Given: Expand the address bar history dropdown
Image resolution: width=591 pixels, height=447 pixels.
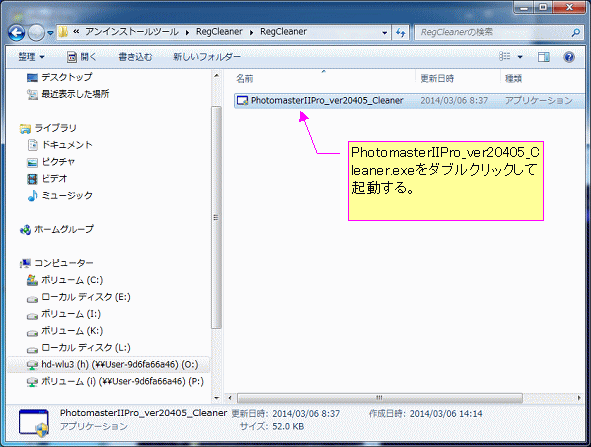Looking at the screenshot, I should click(x=384, y=33).
